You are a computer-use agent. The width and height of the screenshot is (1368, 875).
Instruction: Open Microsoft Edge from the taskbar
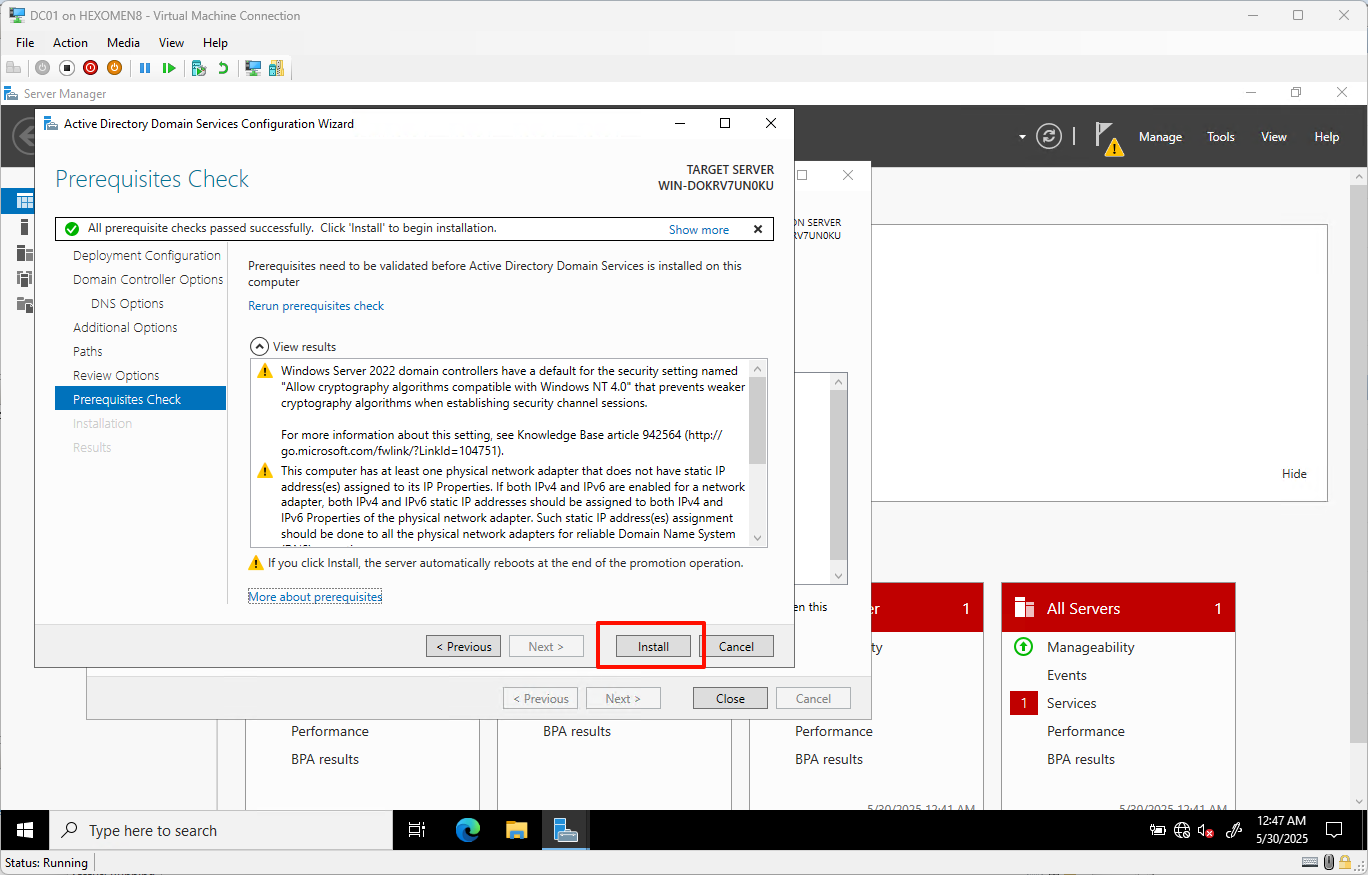coord(467,830)
